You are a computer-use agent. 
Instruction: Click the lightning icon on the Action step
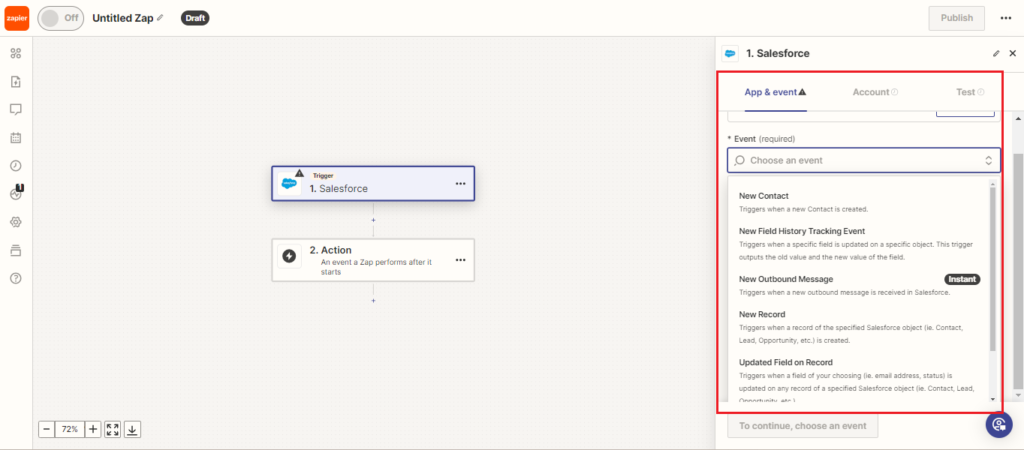[289, 257]
